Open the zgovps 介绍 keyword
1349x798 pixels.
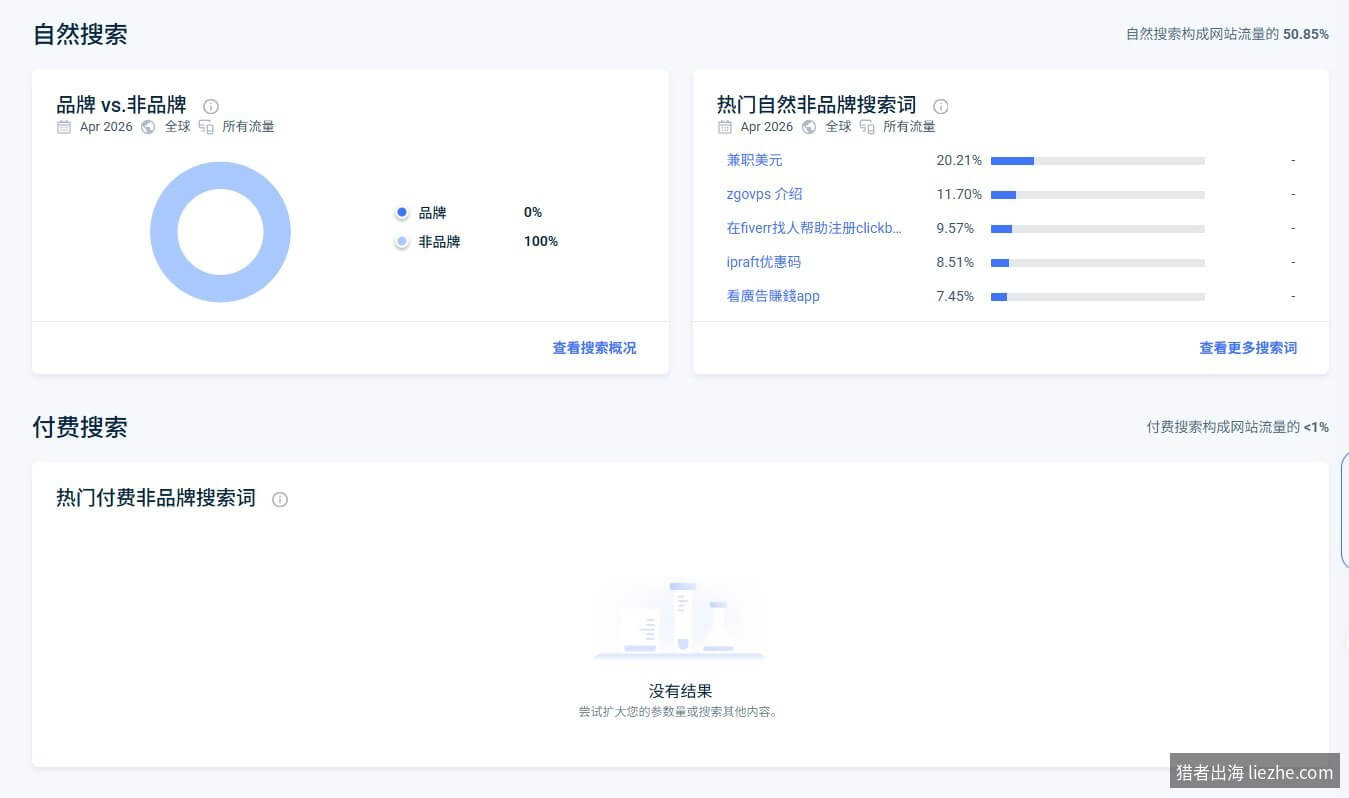(764, 194)
